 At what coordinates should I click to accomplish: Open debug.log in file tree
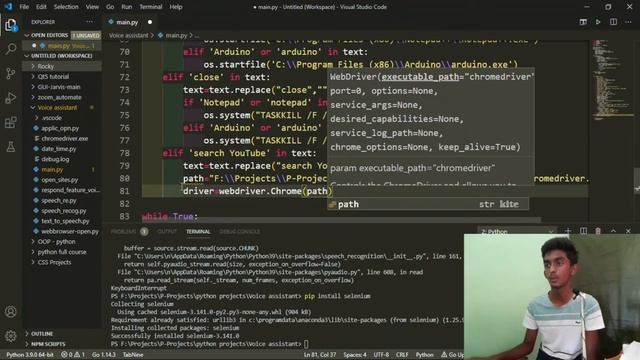click(x=55, y=159)
